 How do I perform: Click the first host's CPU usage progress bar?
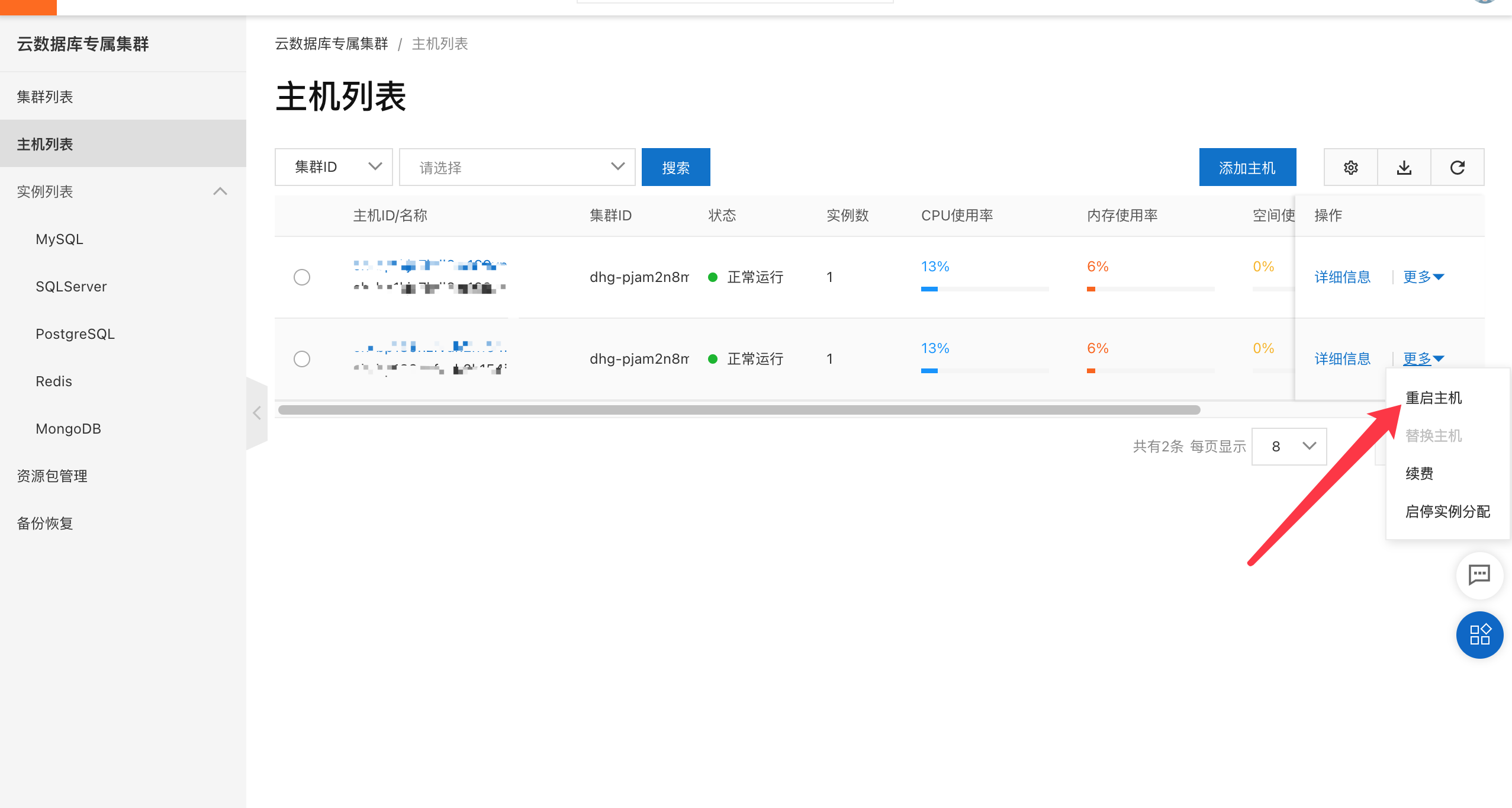point(985,289)
